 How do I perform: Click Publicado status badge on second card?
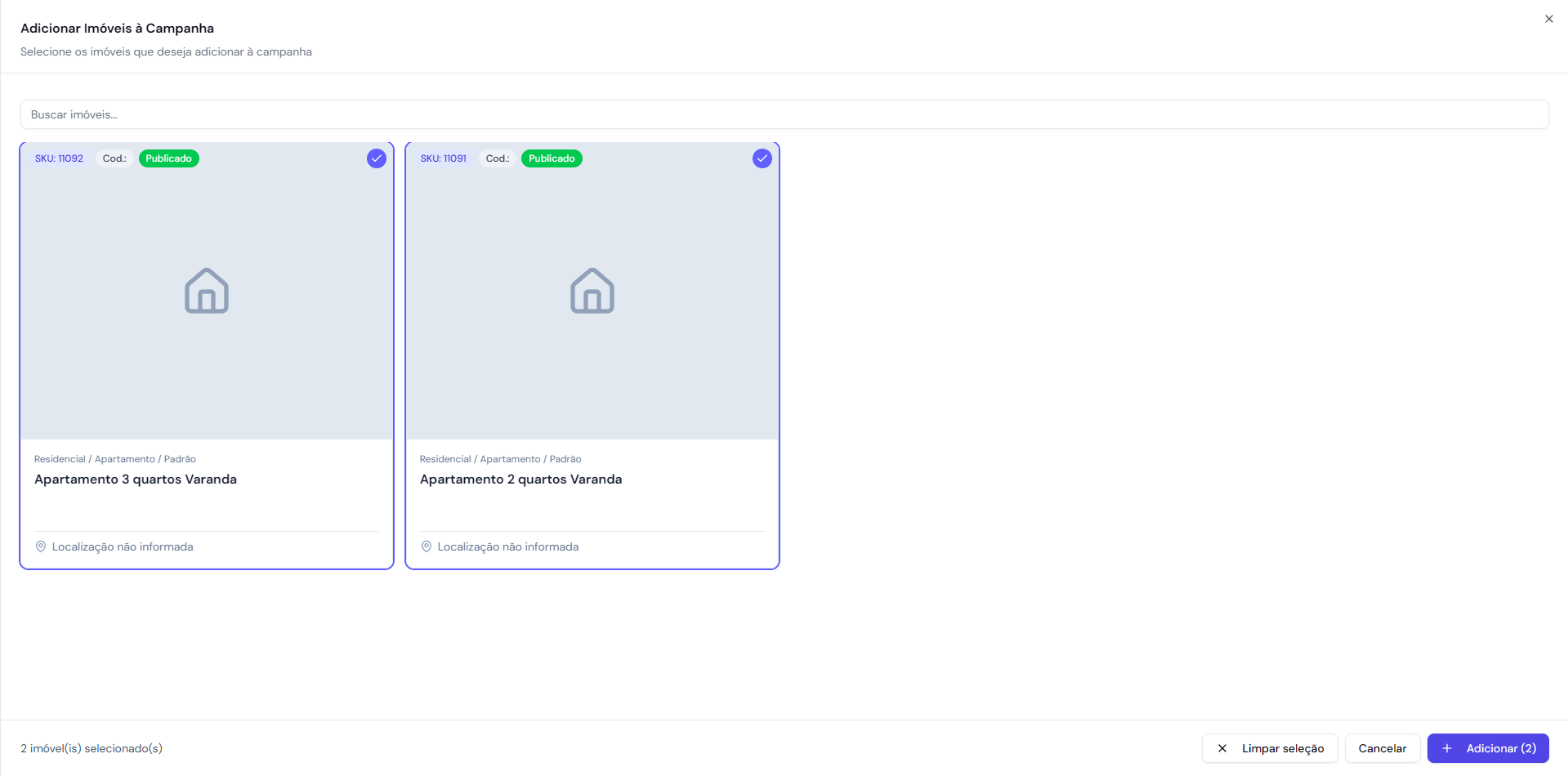pos(552,158)
